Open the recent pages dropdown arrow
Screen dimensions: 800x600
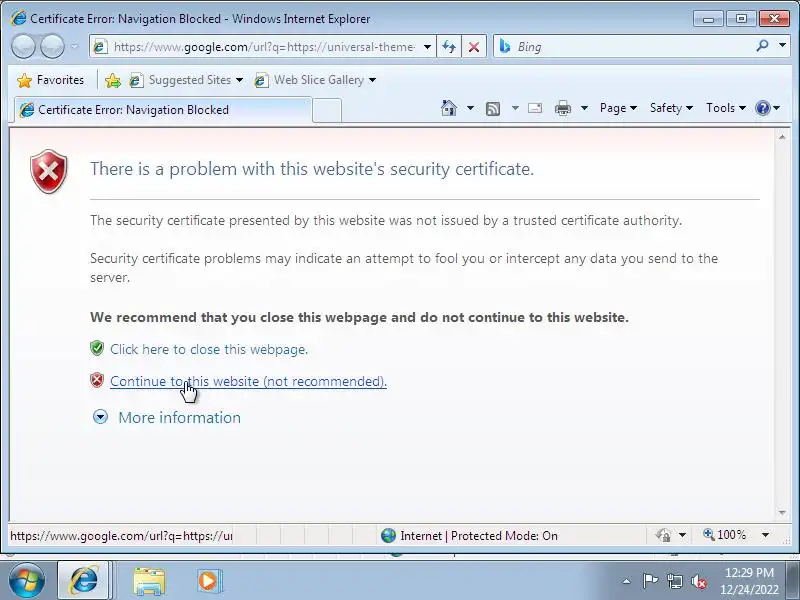tap(75, 46)
